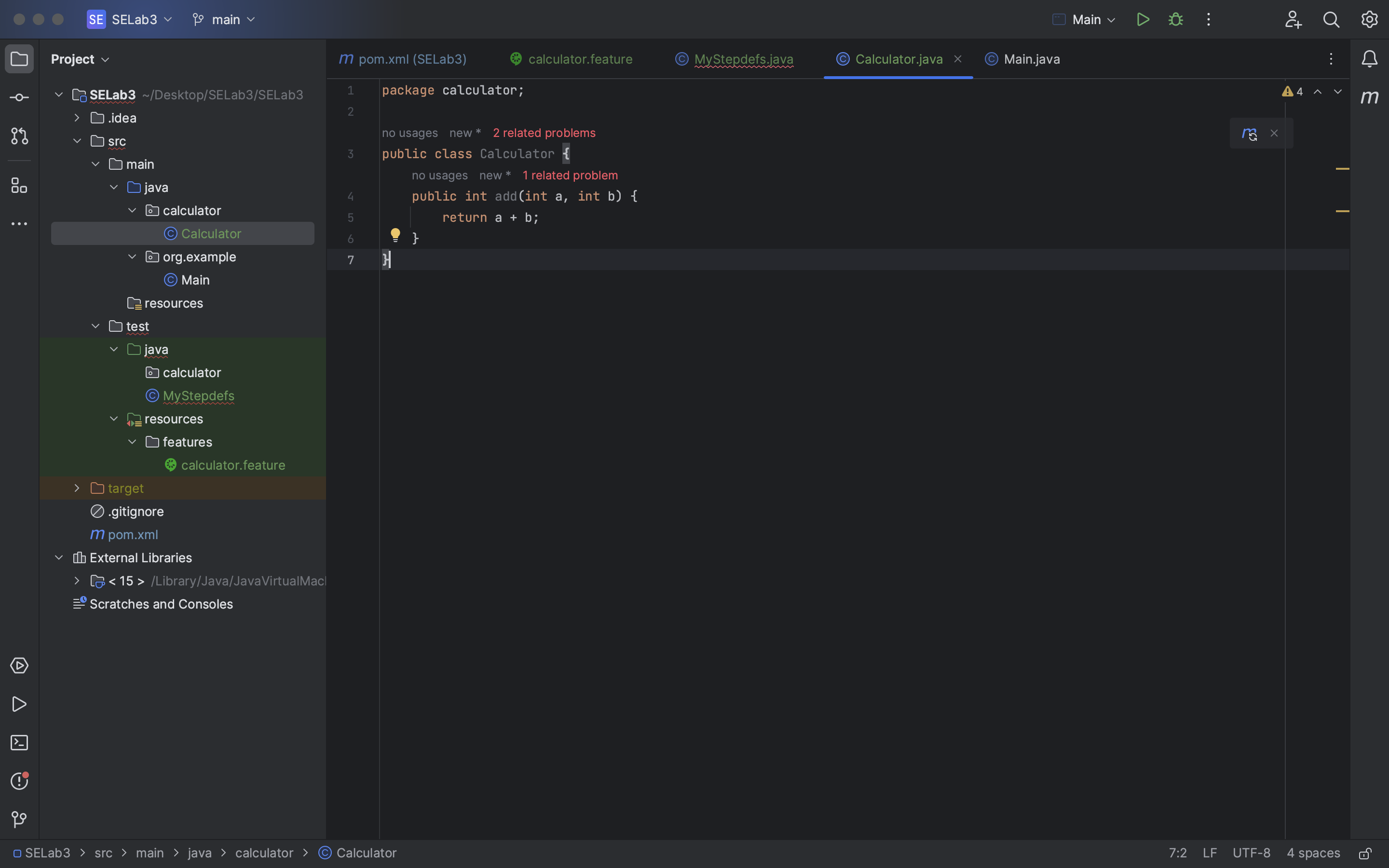The height and width of the screenshot is (868, 1389).
Task: Open the Terminal tool window
Action: [19, 742]
